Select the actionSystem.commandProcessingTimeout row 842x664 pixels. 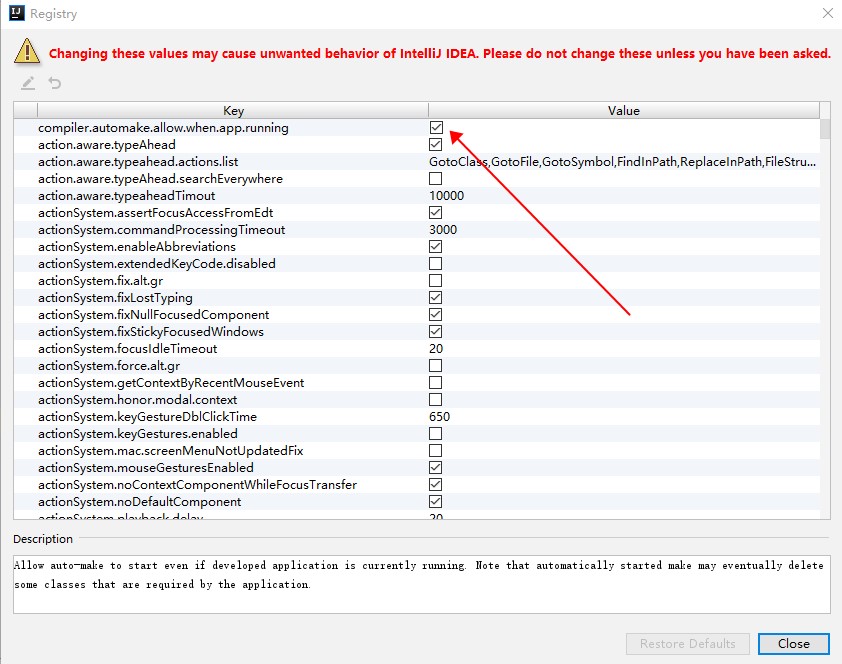pyautogui.click(x=162, y=230)
